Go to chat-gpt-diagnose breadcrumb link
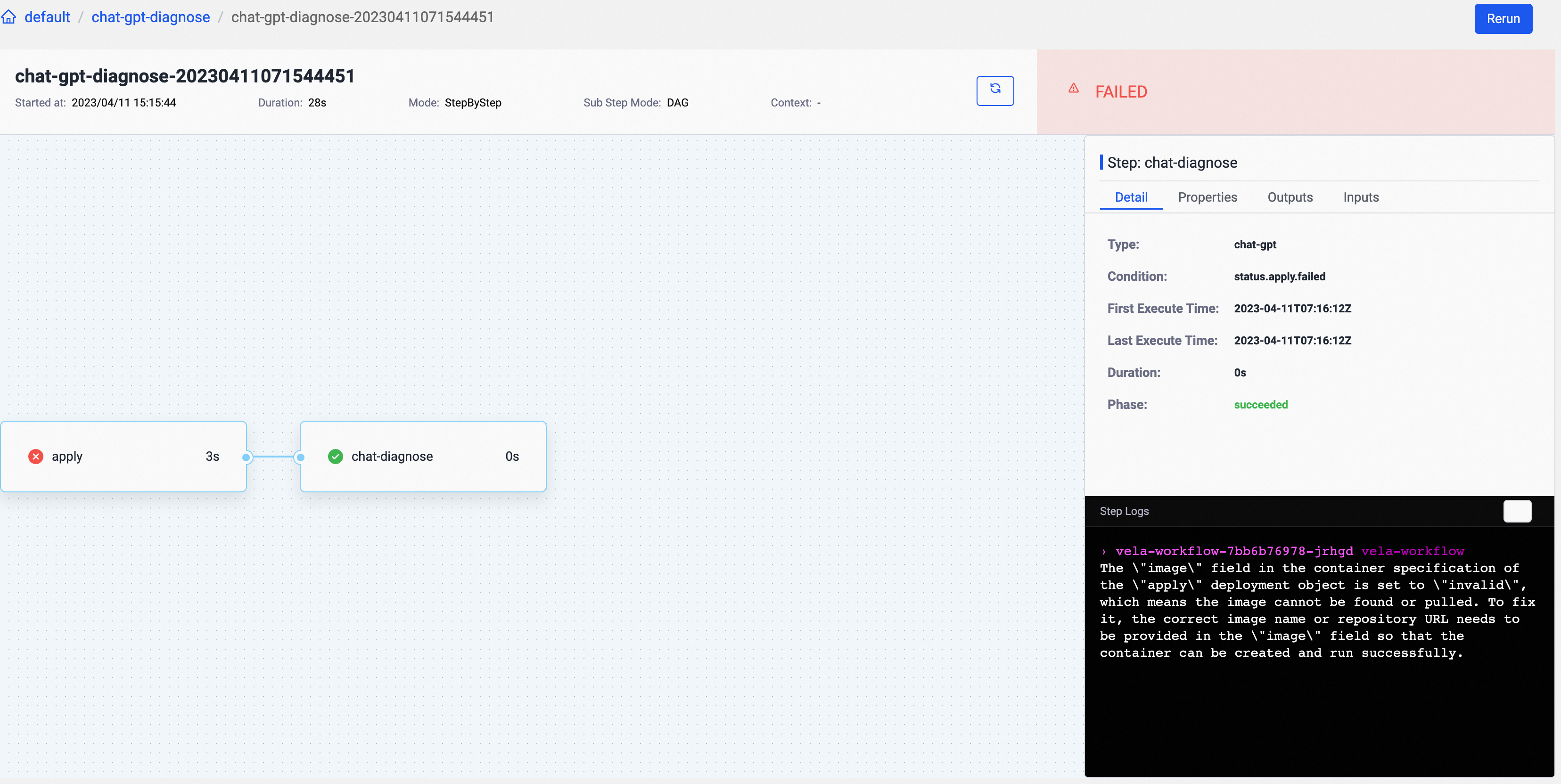Screen dimensions: 1561x784 [x=150, y=17]
